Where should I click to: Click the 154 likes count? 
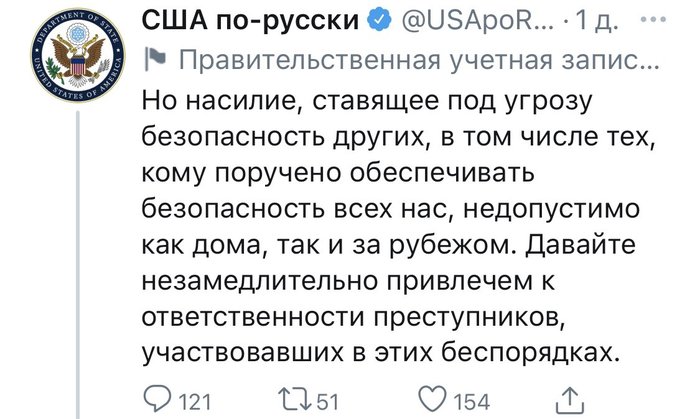470,401
